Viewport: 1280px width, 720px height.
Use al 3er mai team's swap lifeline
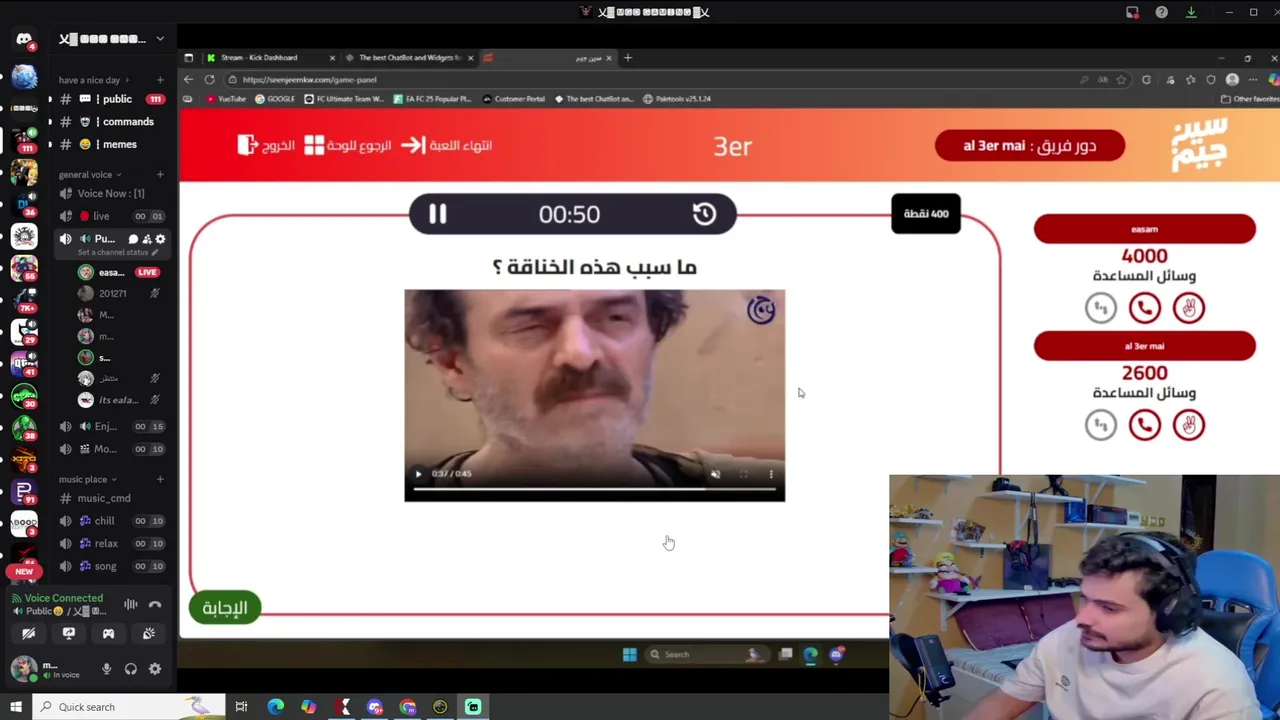point(1101,425)
